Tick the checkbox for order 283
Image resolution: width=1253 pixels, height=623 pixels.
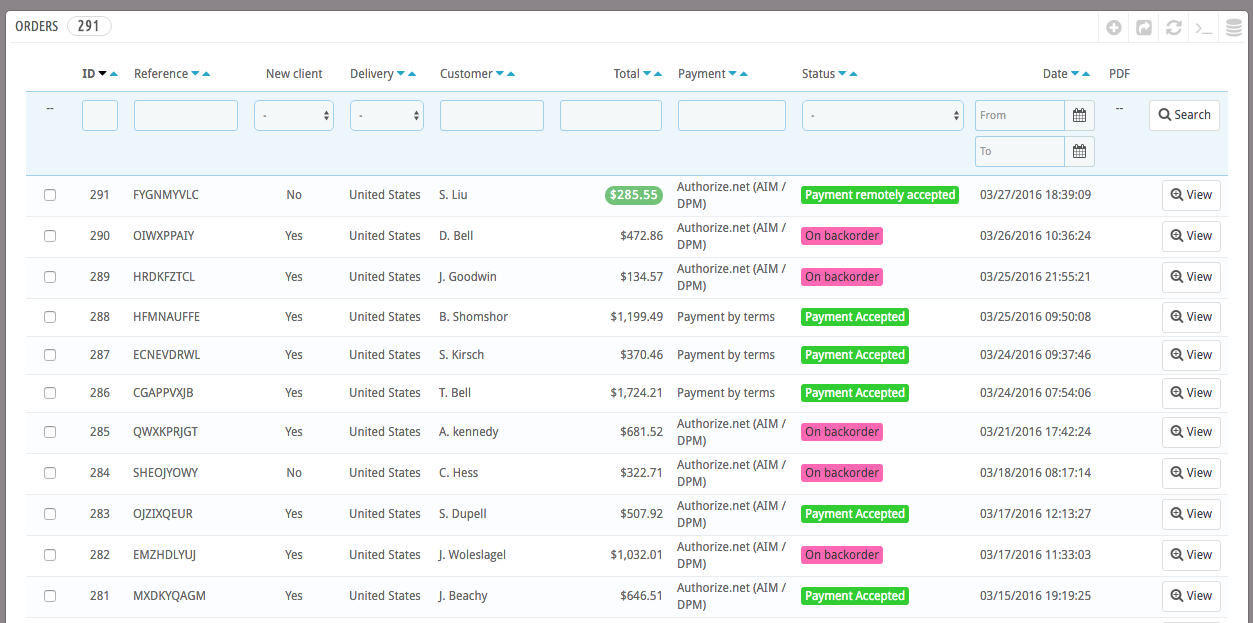pos(50,514)
